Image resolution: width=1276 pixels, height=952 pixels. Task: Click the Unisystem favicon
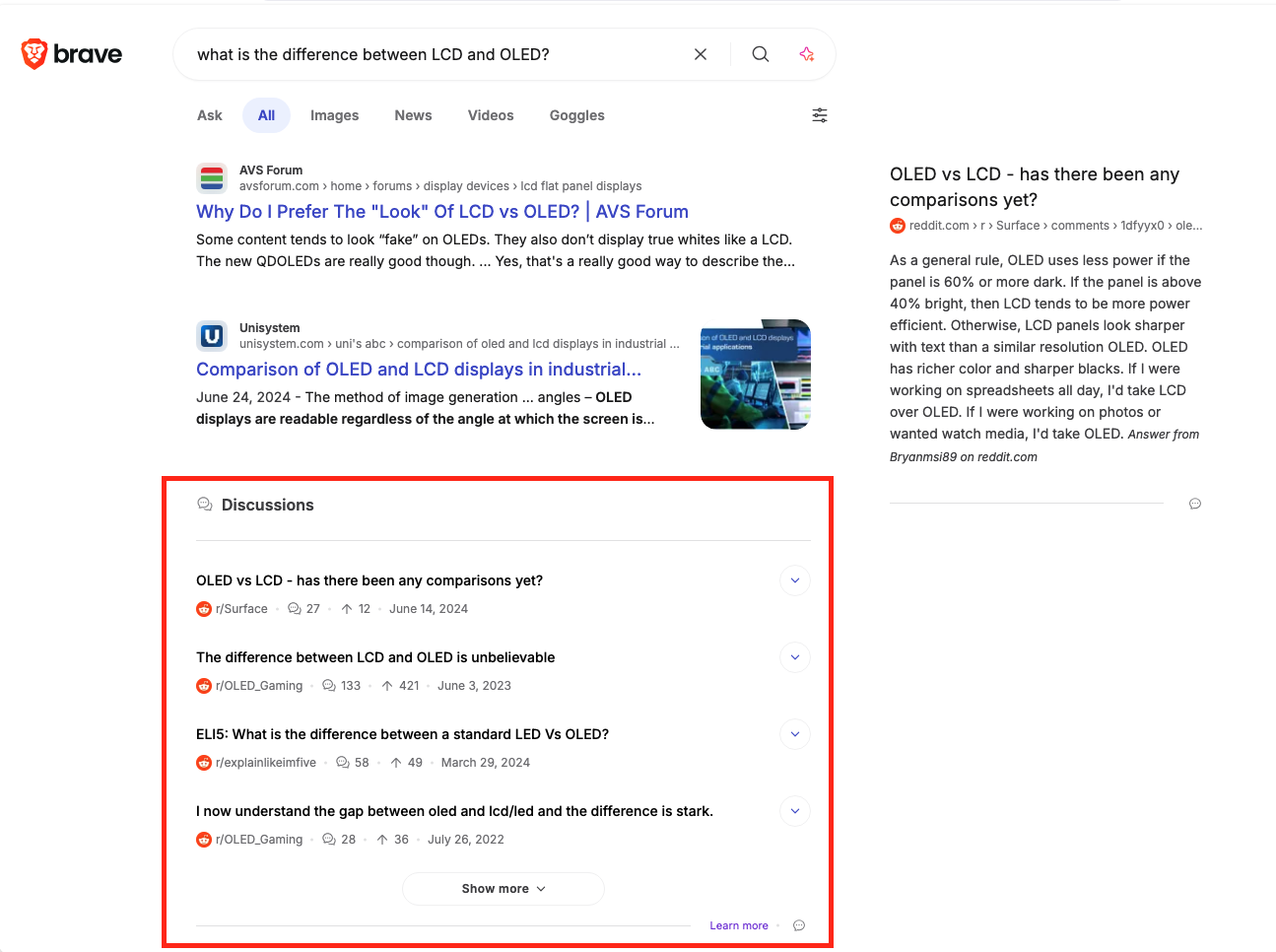click(x=212, y=336)
